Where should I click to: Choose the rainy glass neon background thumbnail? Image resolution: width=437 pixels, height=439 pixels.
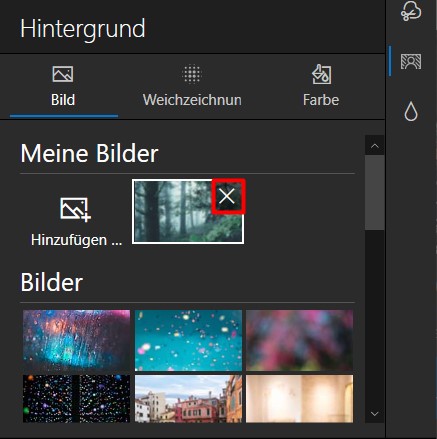(x=76, y=340)
